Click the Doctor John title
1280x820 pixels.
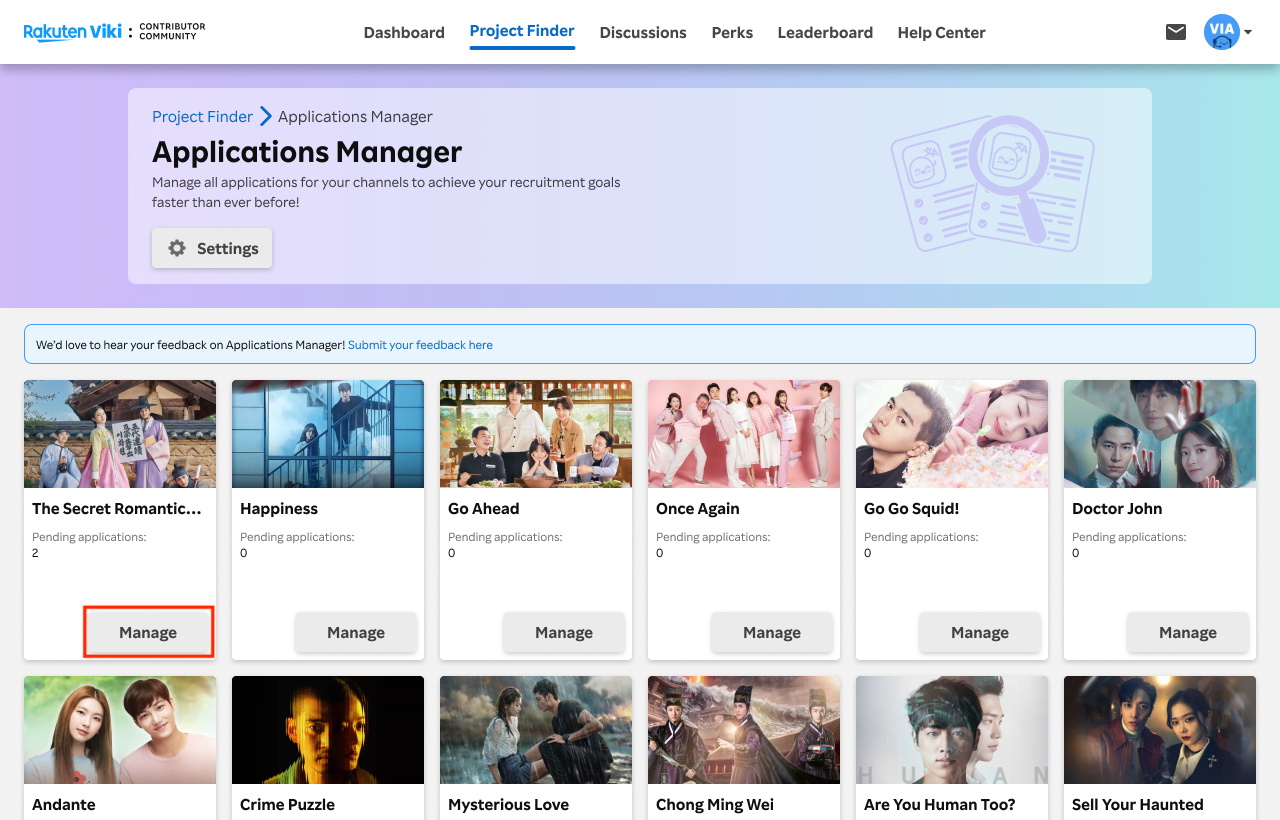[1117, 508]
